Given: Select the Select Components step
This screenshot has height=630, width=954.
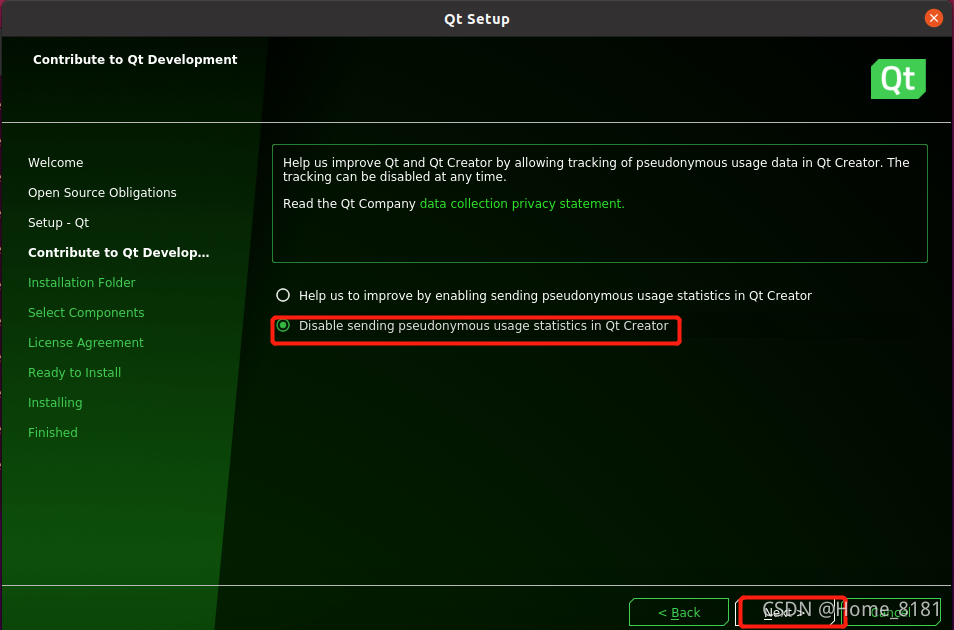Looking at the screenshot, I should click(x=86, y=313).
